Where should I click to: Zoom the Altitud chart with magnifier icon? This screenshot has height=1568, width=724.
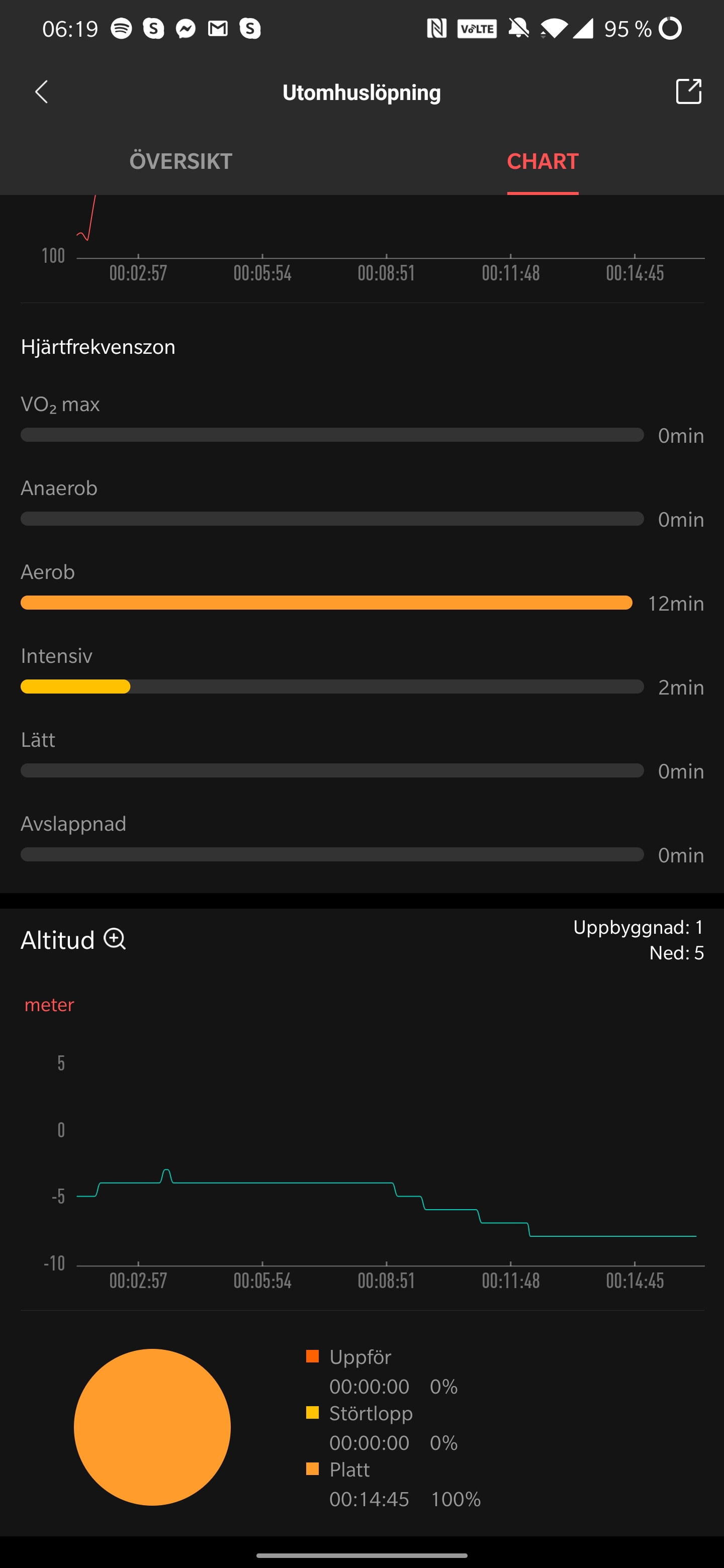(115, 939)
